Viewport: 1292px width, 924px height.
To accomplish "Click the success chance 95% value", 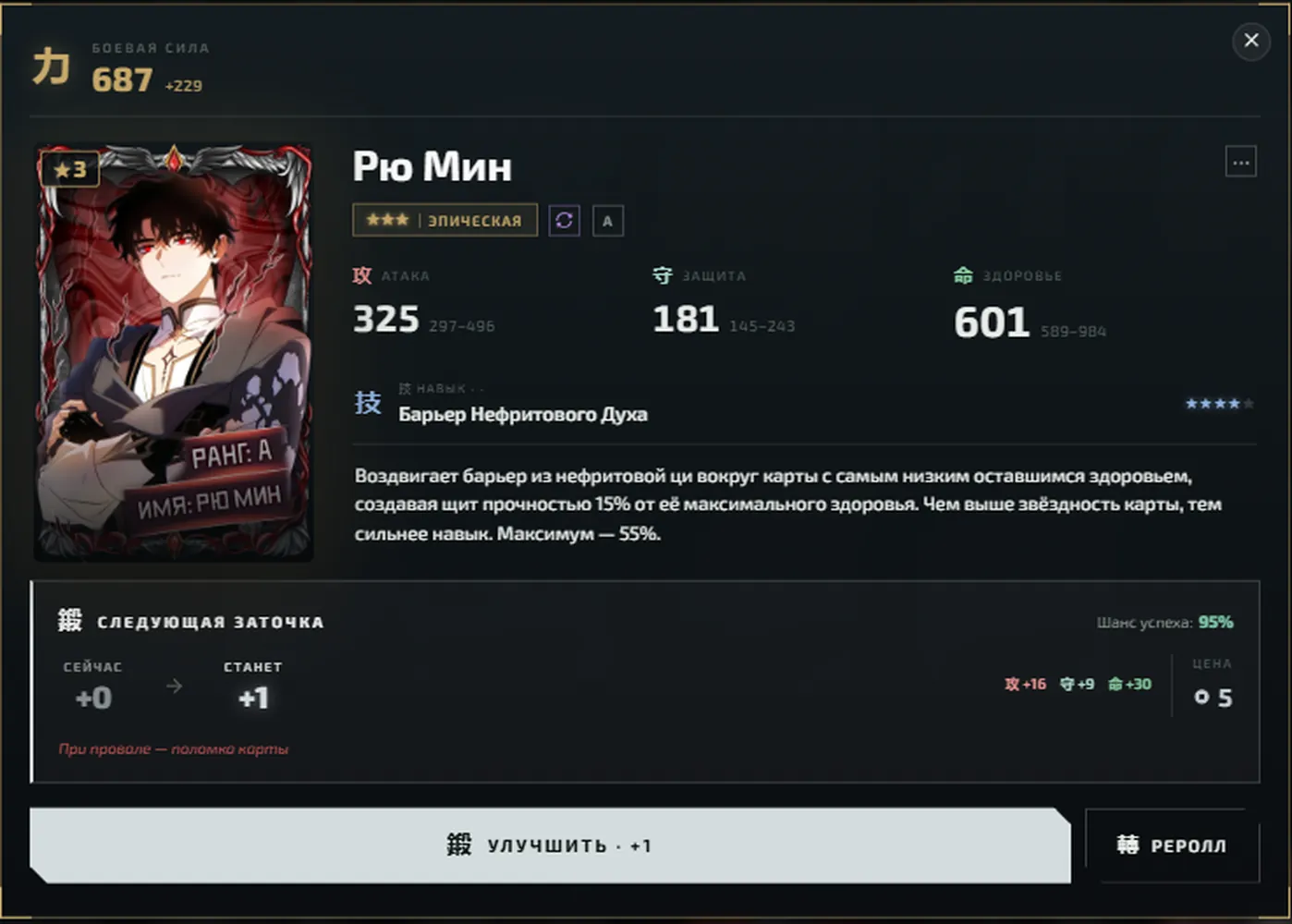I will pos(1215,622).
